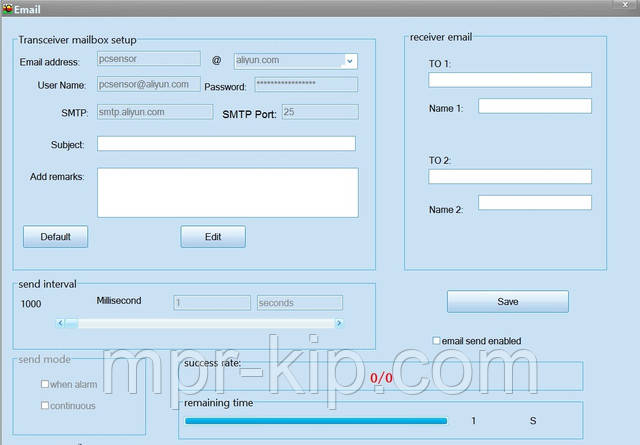Toggle the small checkbox below interval slider
640x445 pixels.
point(314,338)
